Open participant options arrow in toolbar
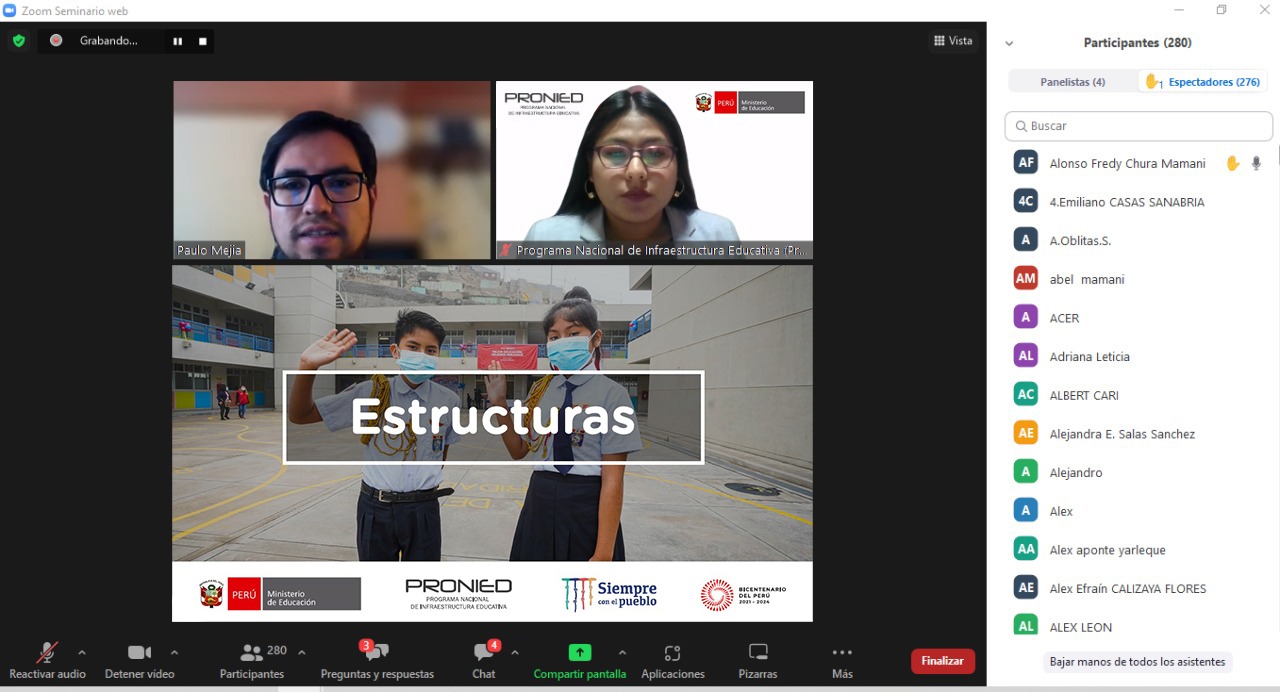The width and height of the screenshot is (1280, 692). [x=301, y=653]
